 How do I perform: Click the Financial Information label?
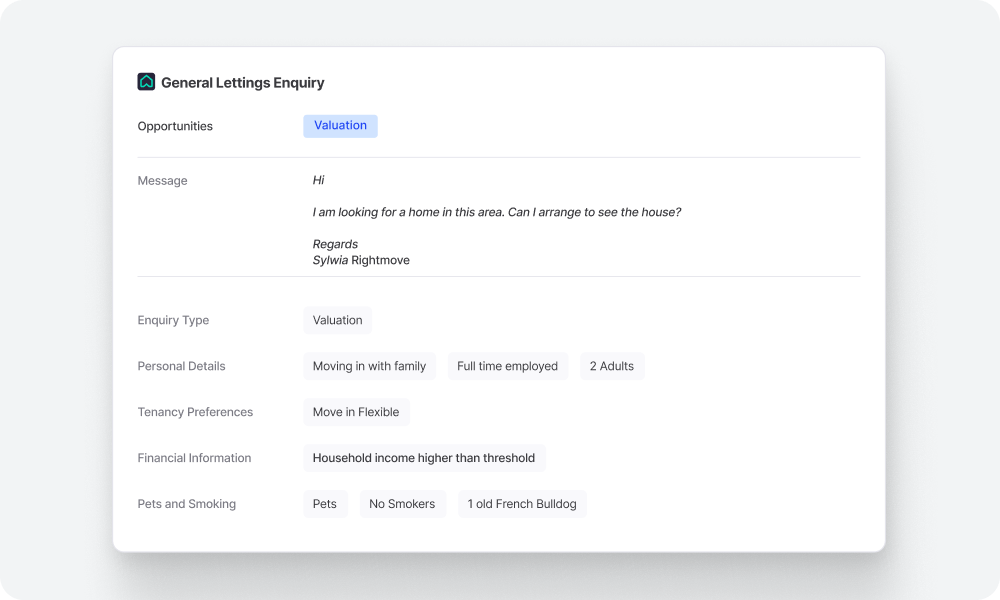point(195,458)
